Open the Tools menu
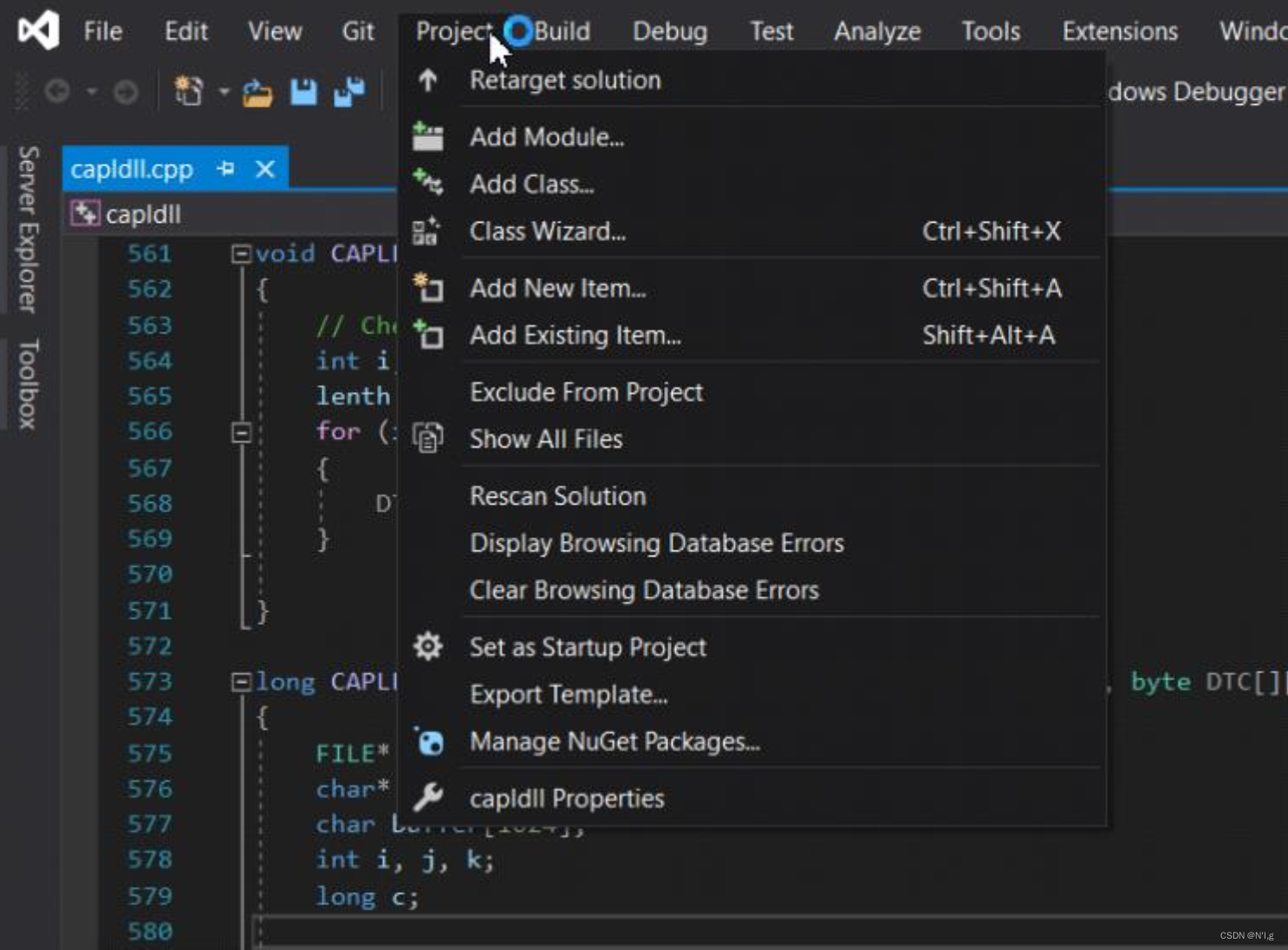This screenshot has width=1288, height=950. coord(991,31)
